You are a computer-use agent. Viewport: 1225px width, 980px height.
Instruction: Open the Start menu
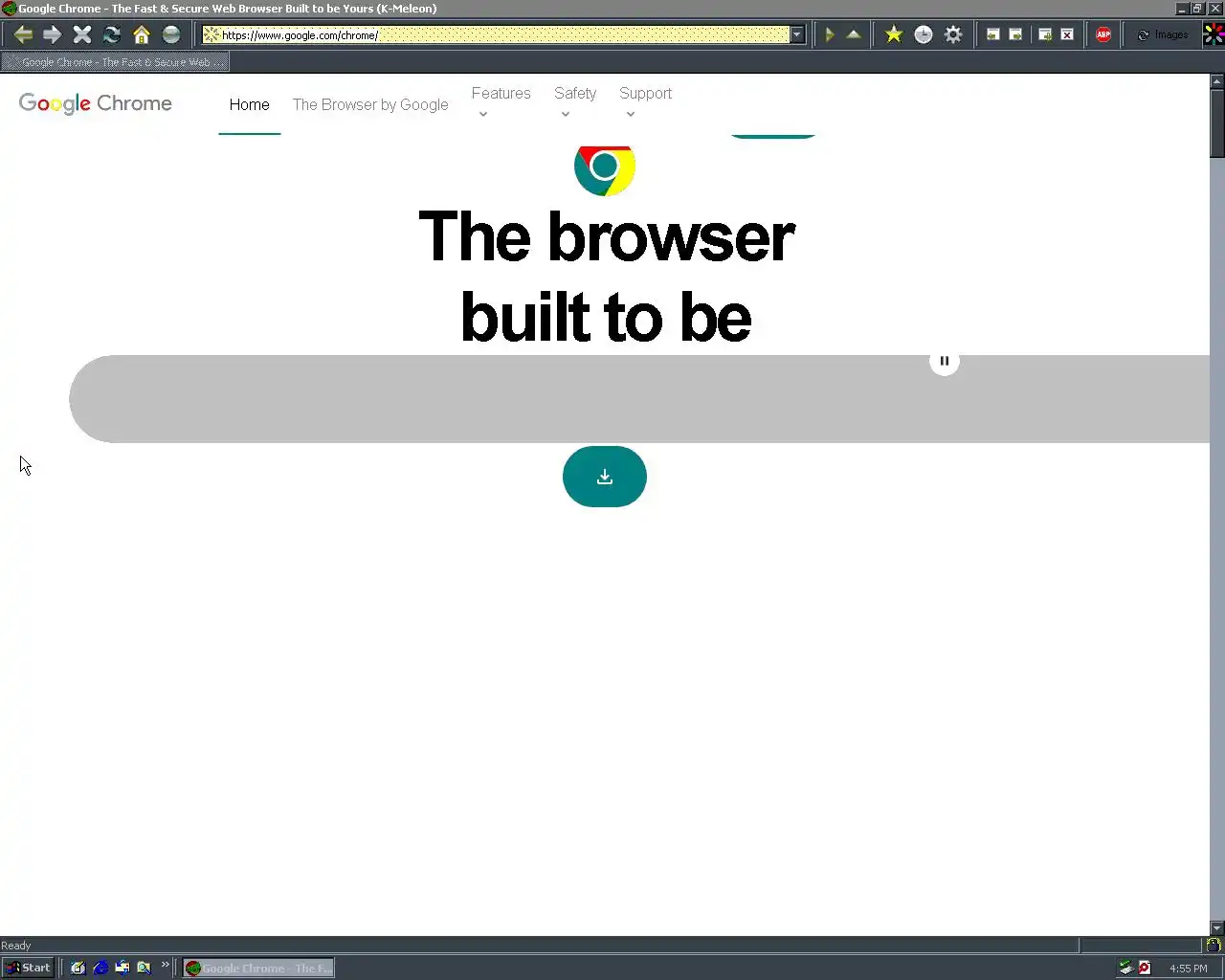click(28, 968)
